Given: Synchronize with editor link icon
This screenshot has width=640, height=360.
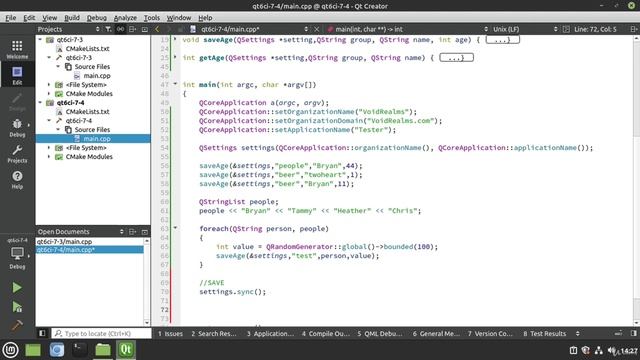Looking at the screenshot, I should (120, 29).
